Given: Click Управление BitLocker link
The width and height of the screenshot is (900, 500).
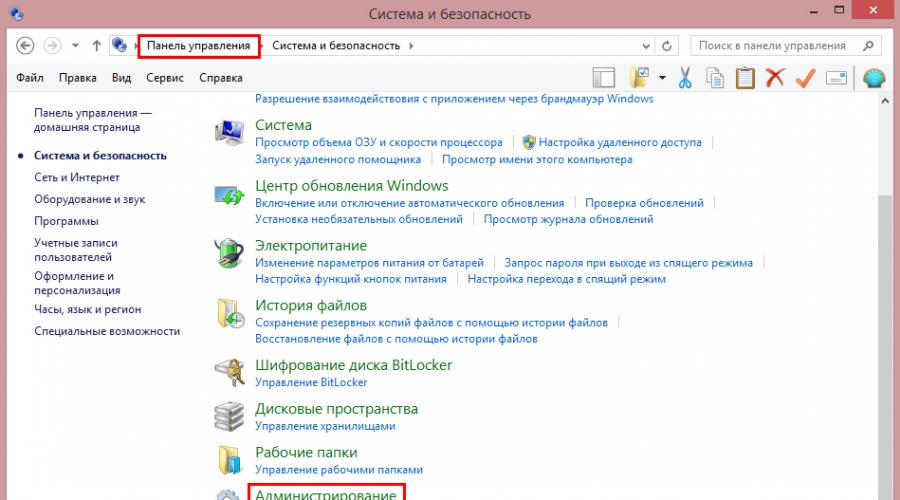Looking at the screenshot, I should click(x=311, y=382).
